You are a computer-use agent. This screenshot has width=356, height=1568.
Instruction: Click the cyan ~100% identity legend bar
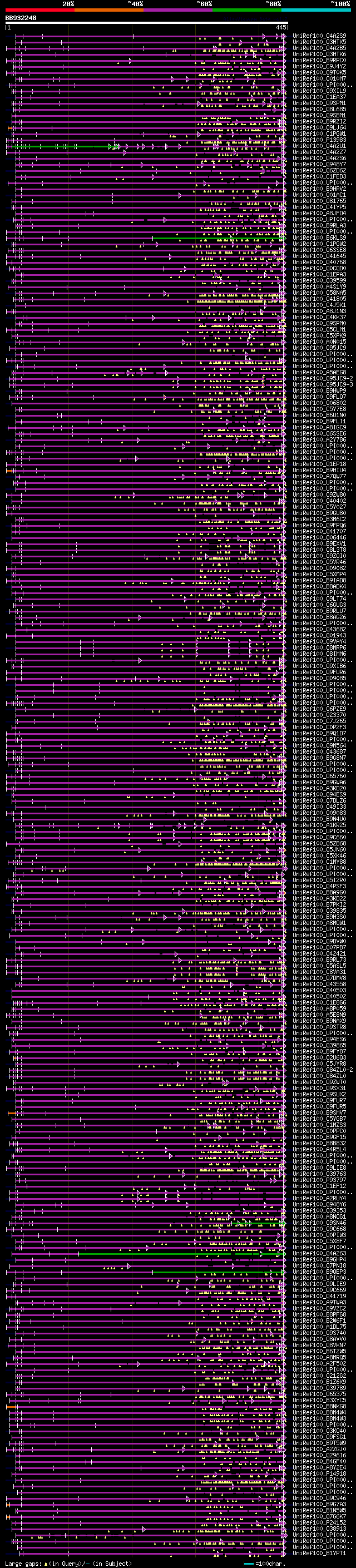click(316, 10)
